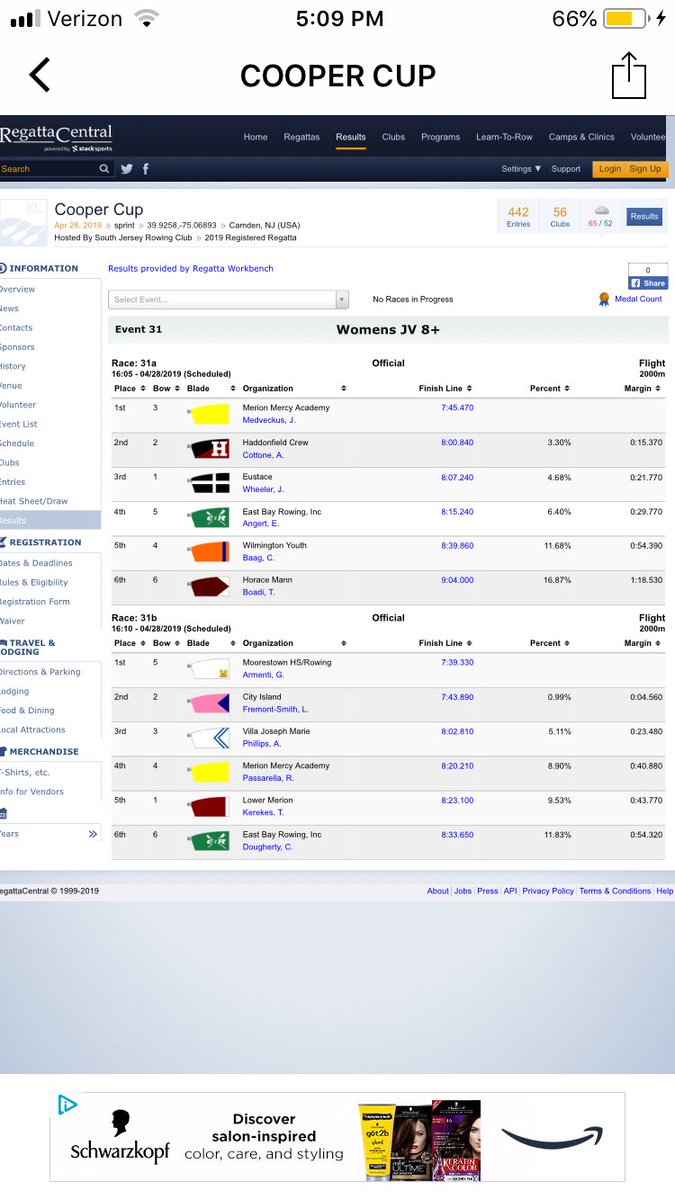The image size is (675, 1200).
Task: Open rower link Medveckus, J.
Action: point(269,421)
